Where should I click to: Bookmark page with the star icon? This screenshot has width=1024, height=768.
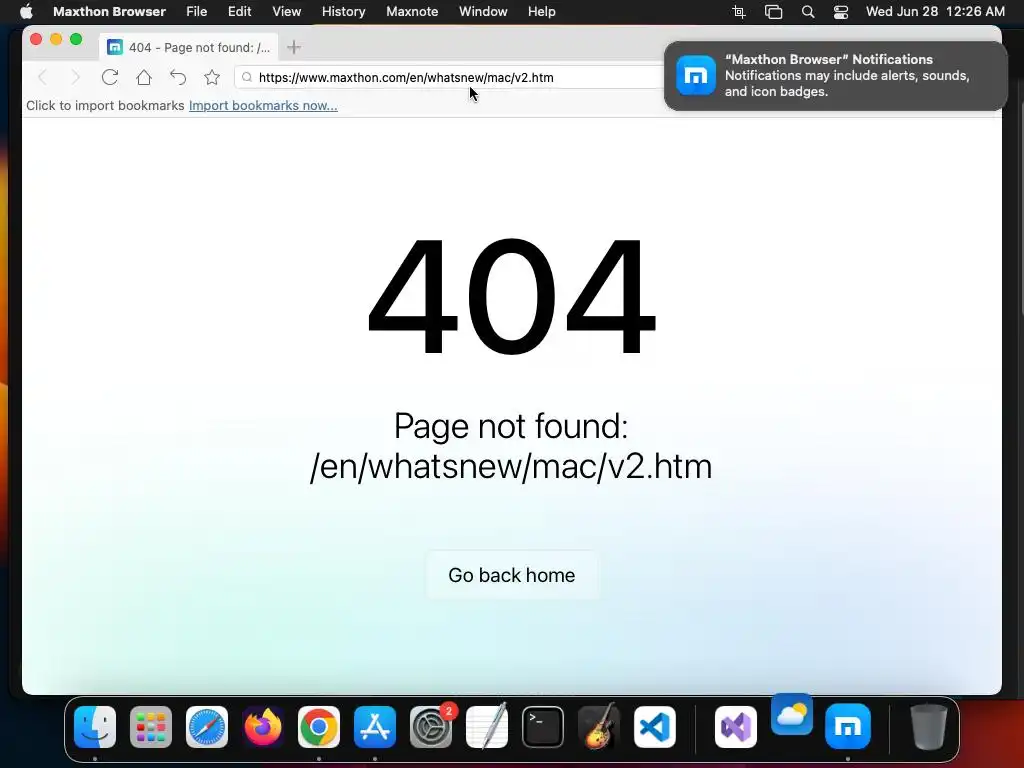212,78
